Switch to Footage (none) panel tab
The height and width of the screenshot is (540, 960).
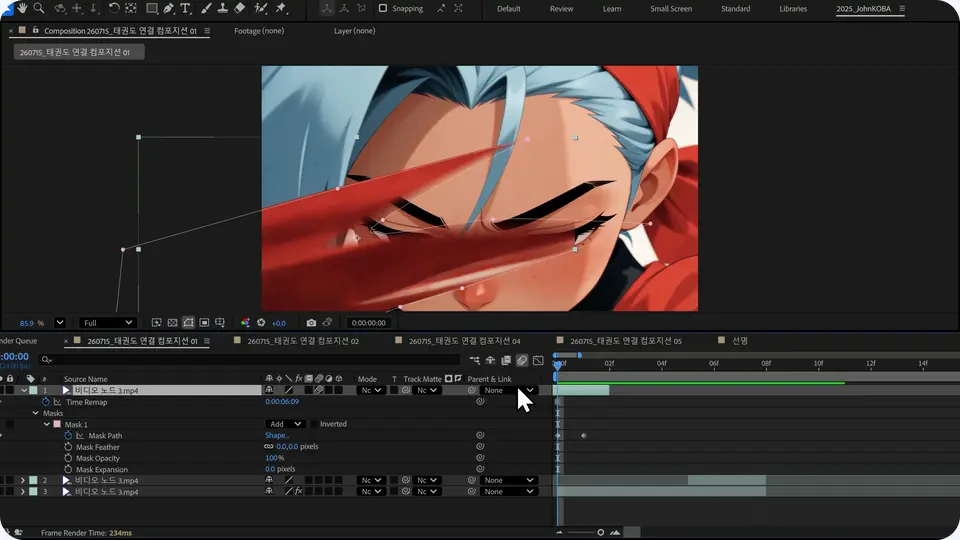click(259, 31)
